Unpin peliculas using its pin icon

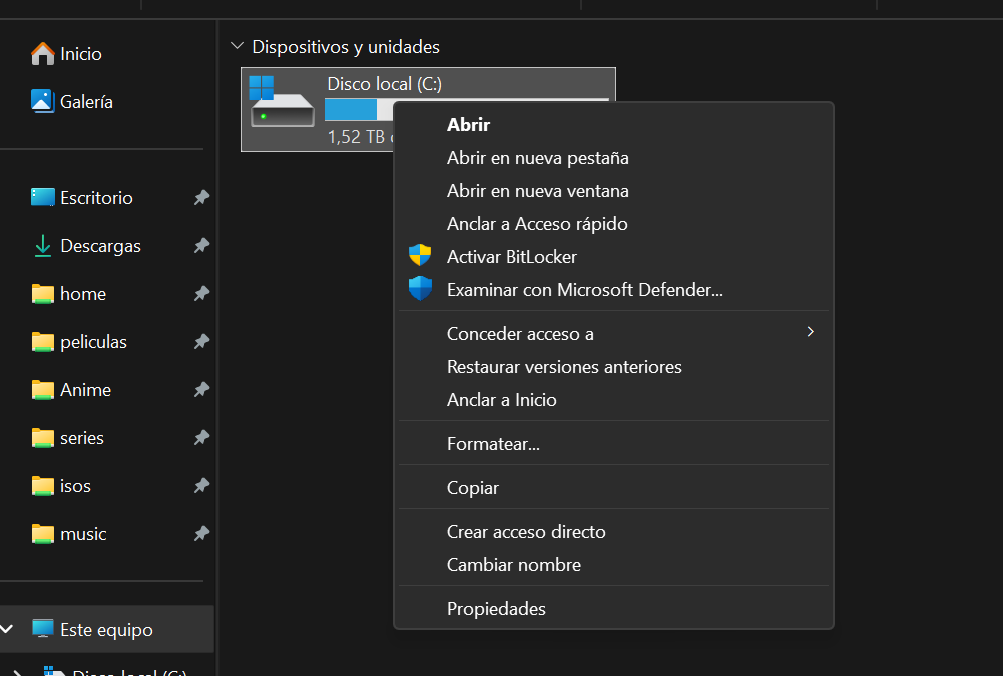click(x=201, y=341)
